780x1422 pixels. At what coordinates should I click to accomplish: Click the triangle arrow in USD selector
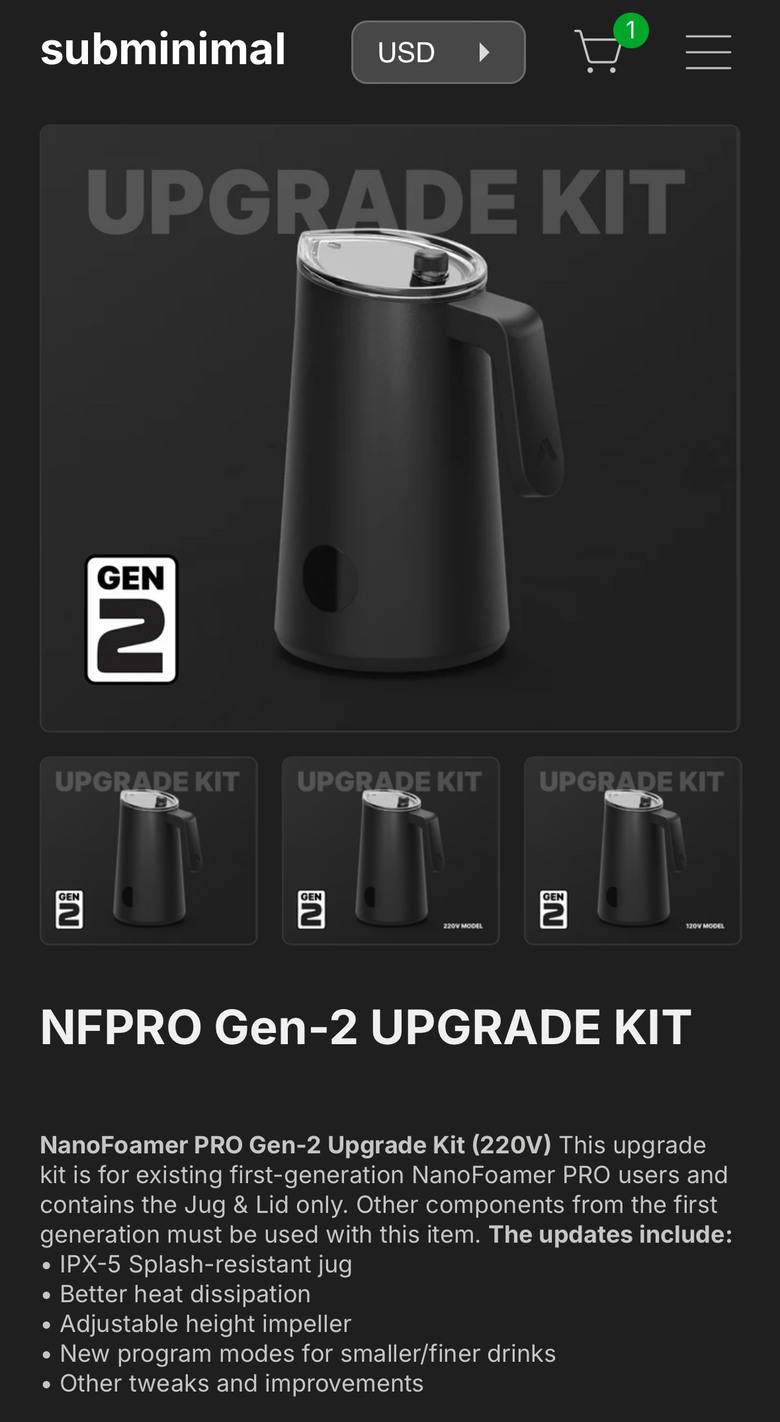[x=484, y=52]
